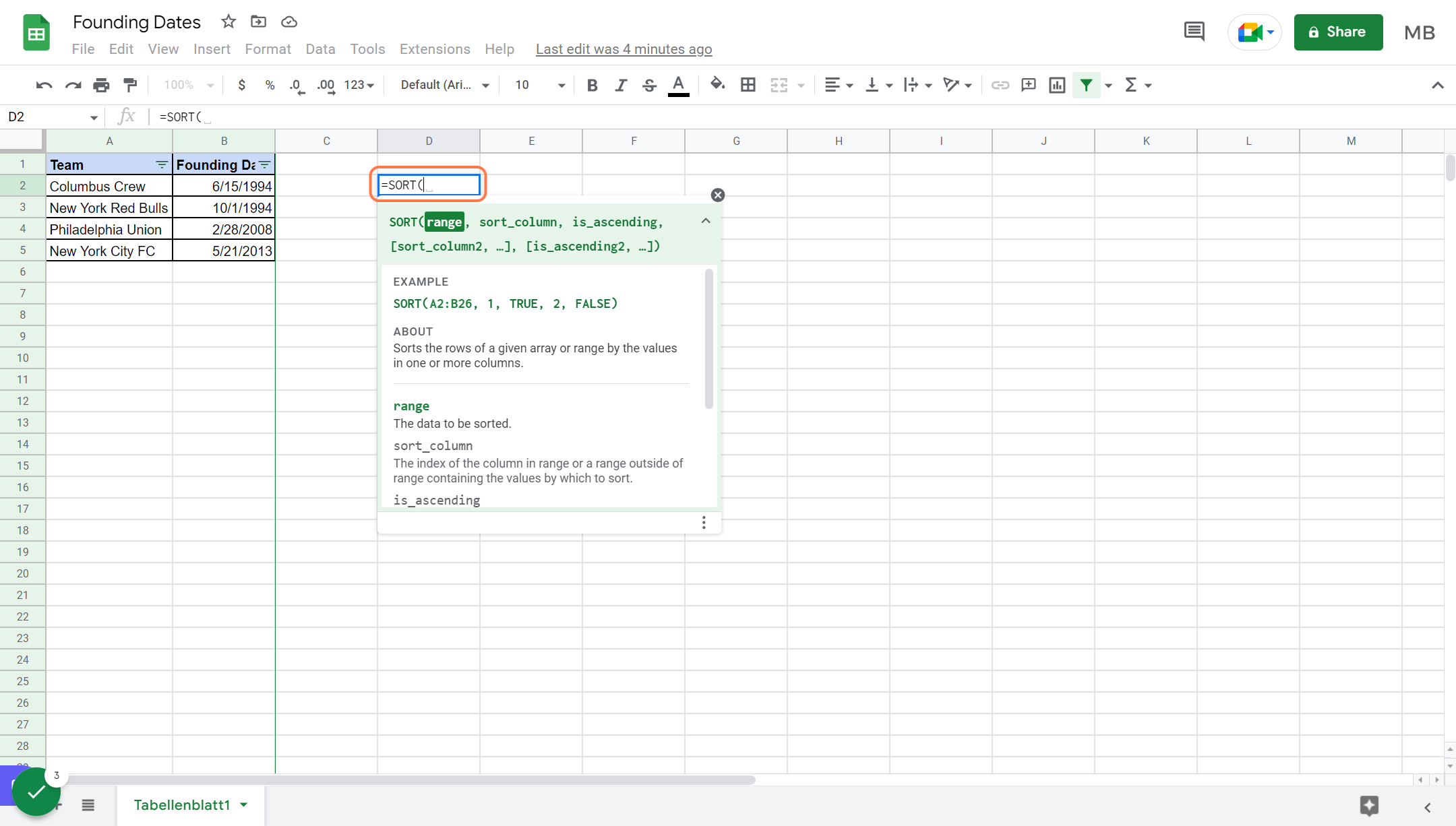Open the text color picker
The width and height of the screenshot is (1456, 826).
pos(678,85)
